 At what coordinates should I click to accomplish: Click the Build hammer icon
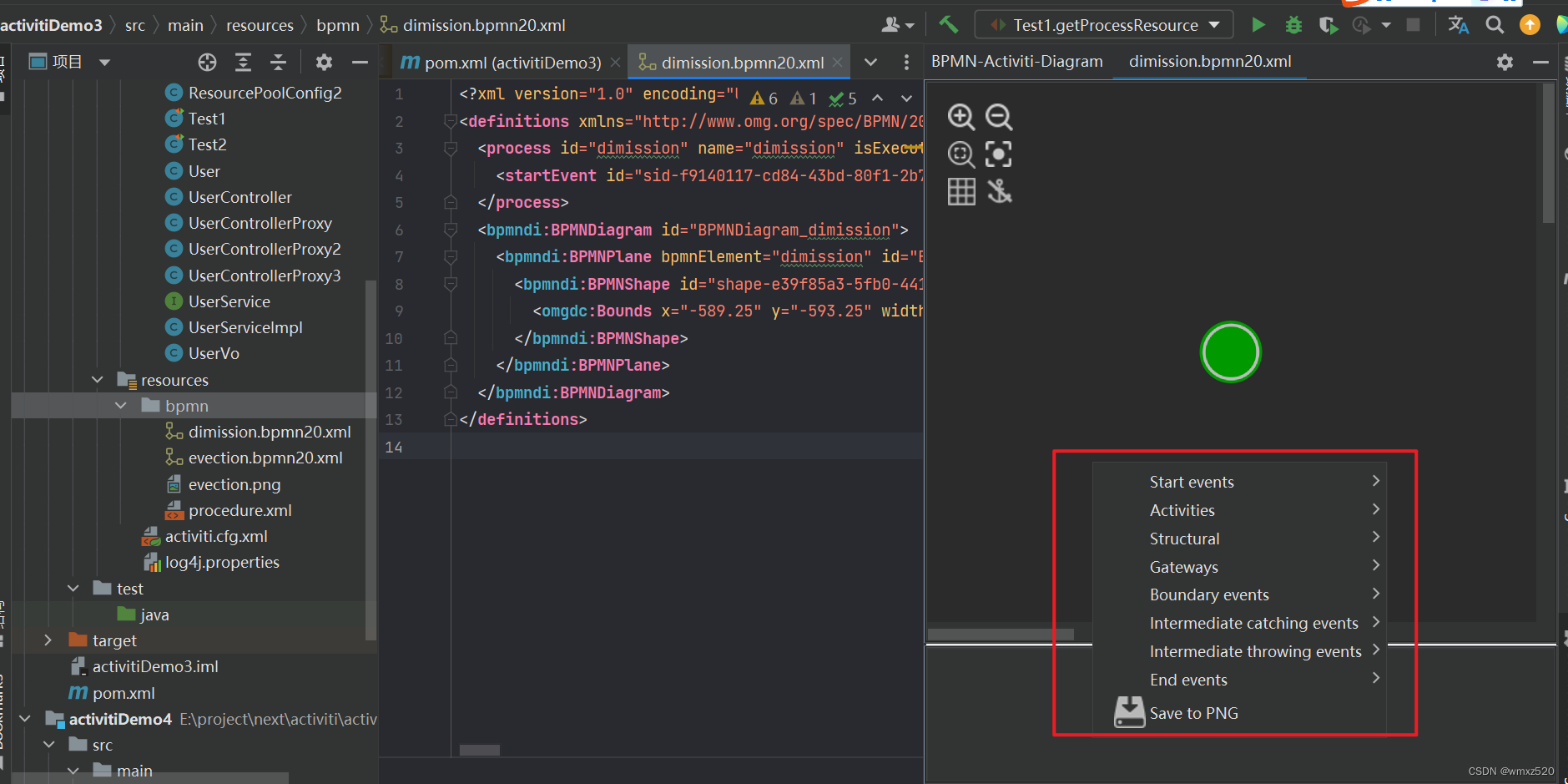[x=949, y=25]
